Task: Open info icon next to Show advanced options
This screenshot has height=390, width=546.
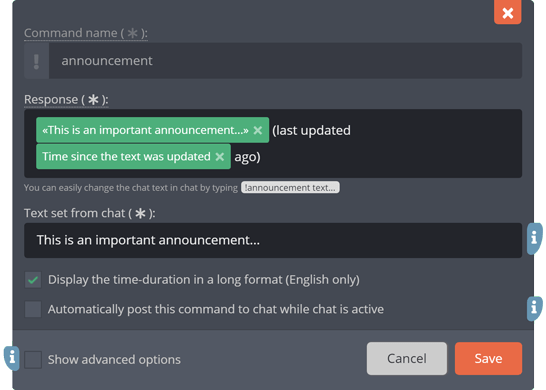Action: click(x=12, y=358)
